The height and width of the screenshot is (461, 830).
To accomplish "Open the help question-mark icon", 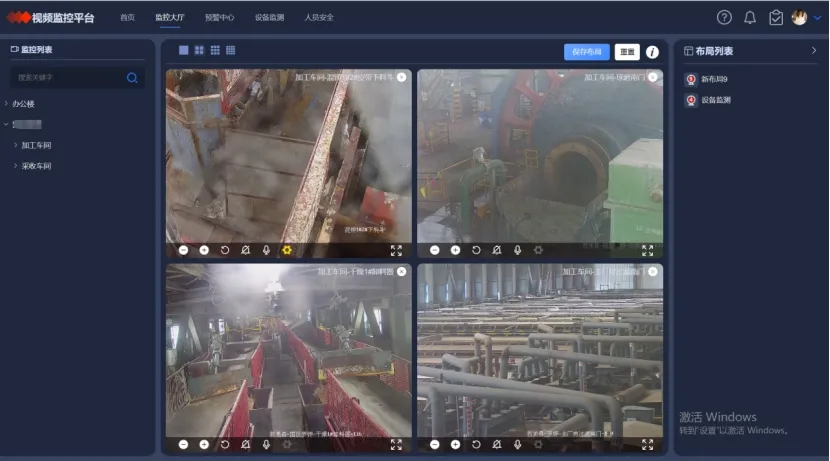I will click(724, 17).
